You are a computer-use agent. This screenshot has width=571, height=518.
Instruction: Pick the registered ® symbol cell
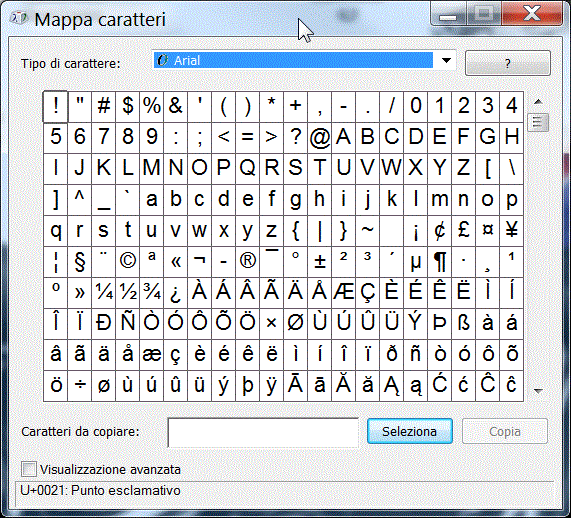(x=248, y=262)
